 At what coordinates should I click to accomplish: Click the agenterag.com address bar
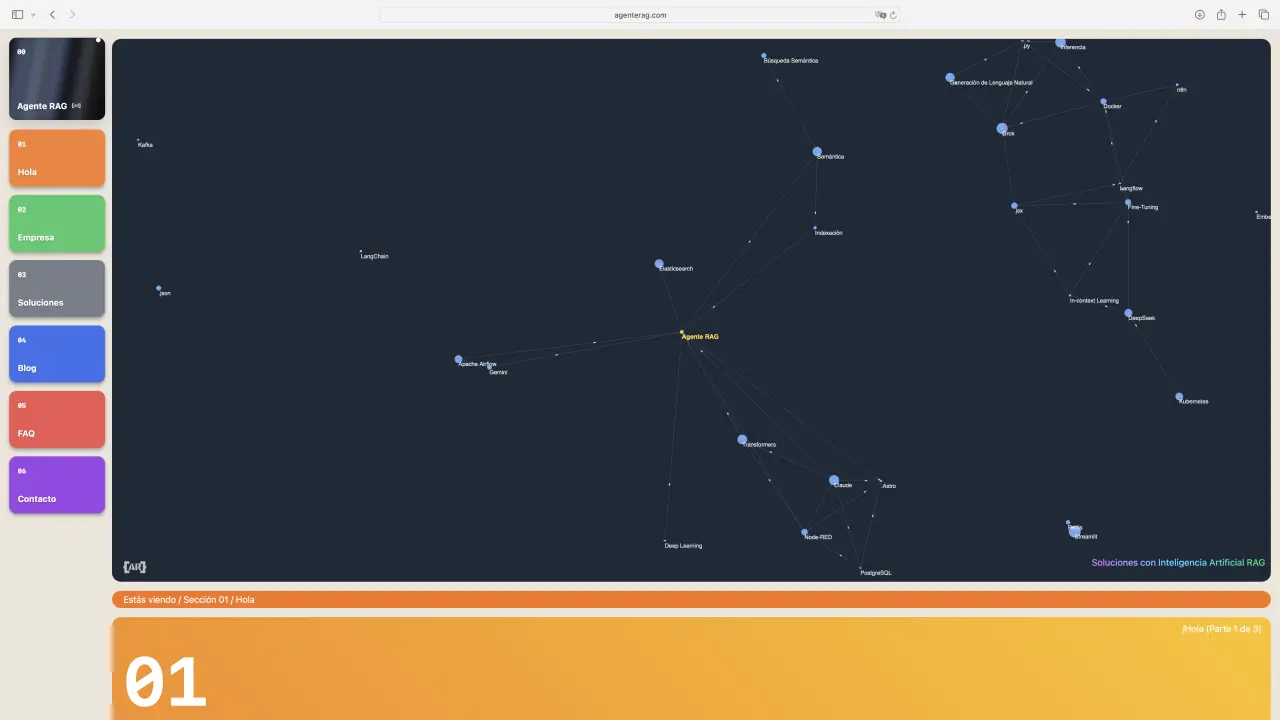click(640, 15)
